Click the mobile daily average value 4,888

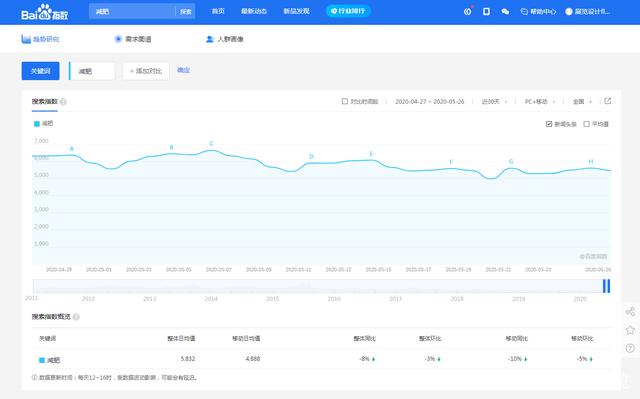[253, 359]
